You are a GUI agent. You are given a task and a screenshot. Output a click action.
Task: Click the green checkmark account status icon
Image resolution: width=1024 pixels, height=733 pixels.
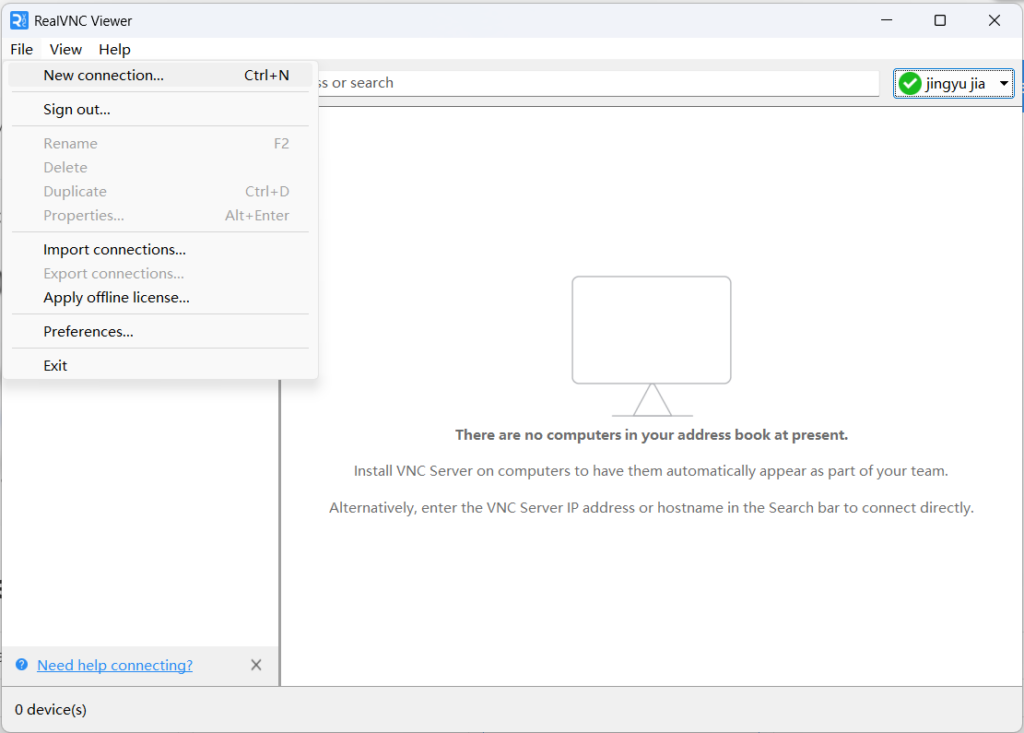pyautogui.click(x=910, y=84)
